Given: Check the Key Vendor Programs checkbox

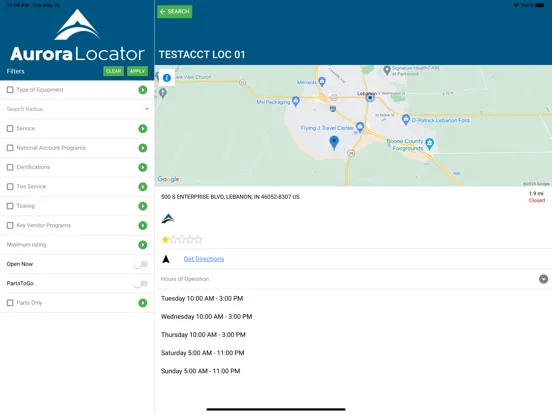Looking at the screenshot, I should pos(10,225).
